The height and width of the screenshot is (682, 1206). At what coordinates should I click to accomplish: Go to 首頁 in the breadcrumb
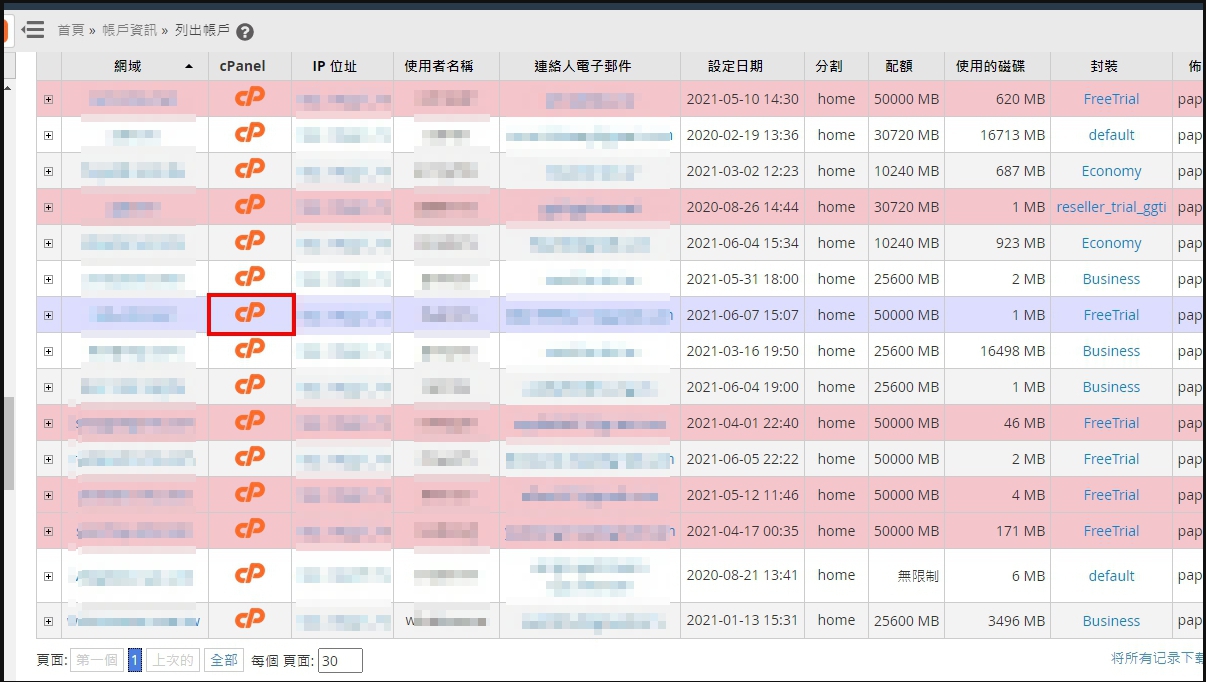point(70,30)
